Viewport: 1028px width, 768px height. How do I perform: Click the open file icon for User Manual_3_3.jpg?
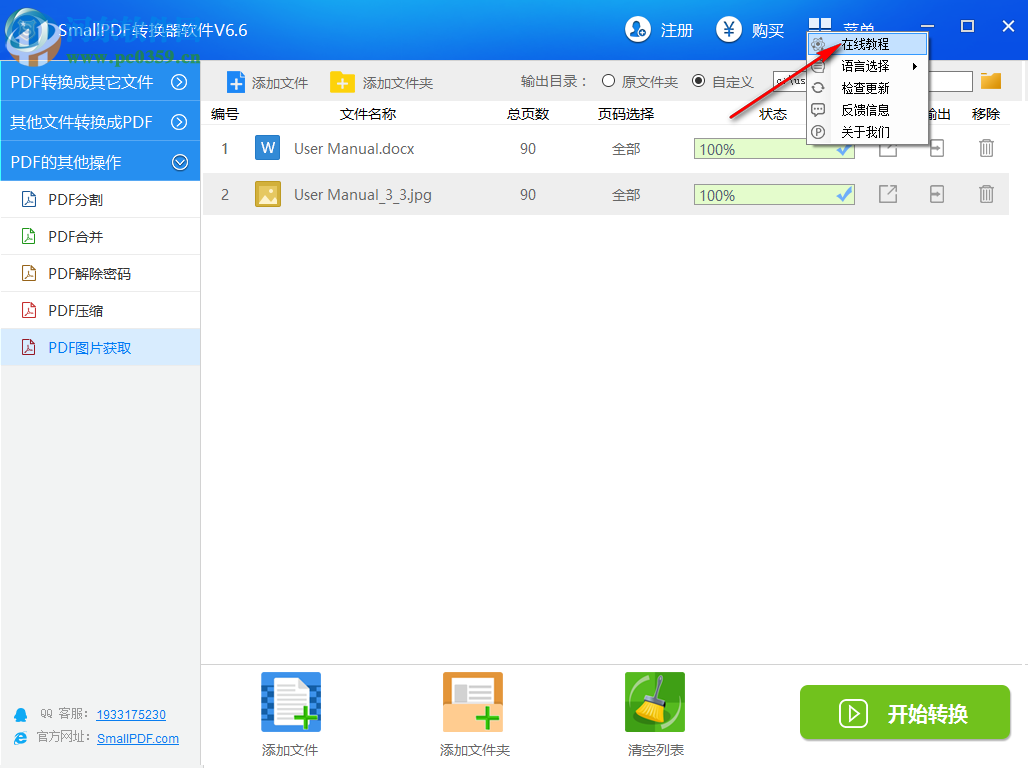(887, 194)
